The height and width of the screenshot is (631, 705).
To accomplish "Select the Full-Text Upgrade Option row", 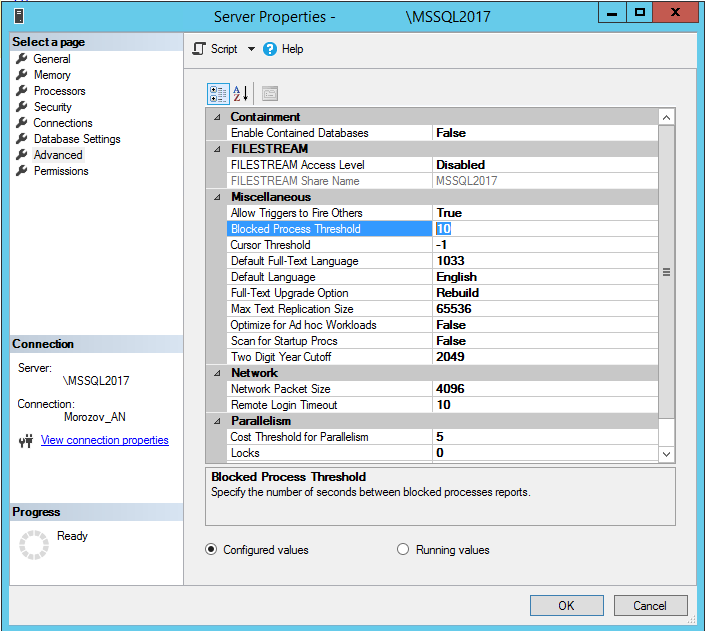I will [x=442, y=293].
